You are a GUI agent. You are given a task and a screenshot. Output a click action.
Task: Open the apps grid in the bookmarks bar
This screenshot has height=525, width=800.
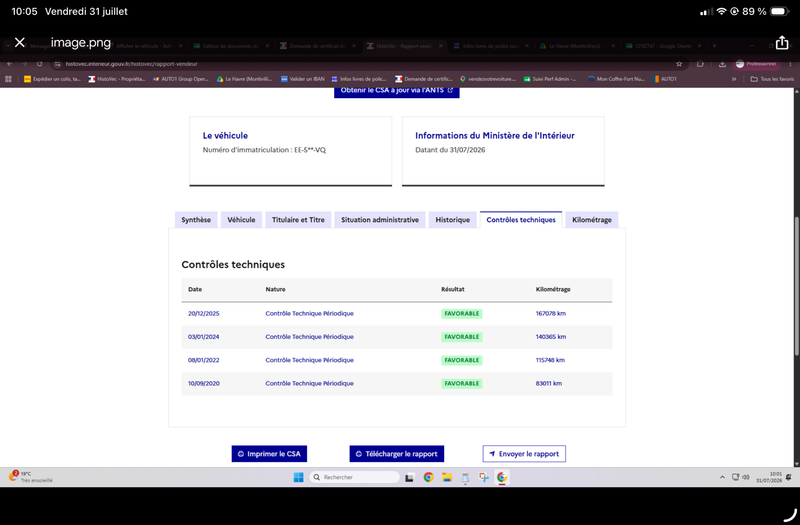(x=8, y=79)
